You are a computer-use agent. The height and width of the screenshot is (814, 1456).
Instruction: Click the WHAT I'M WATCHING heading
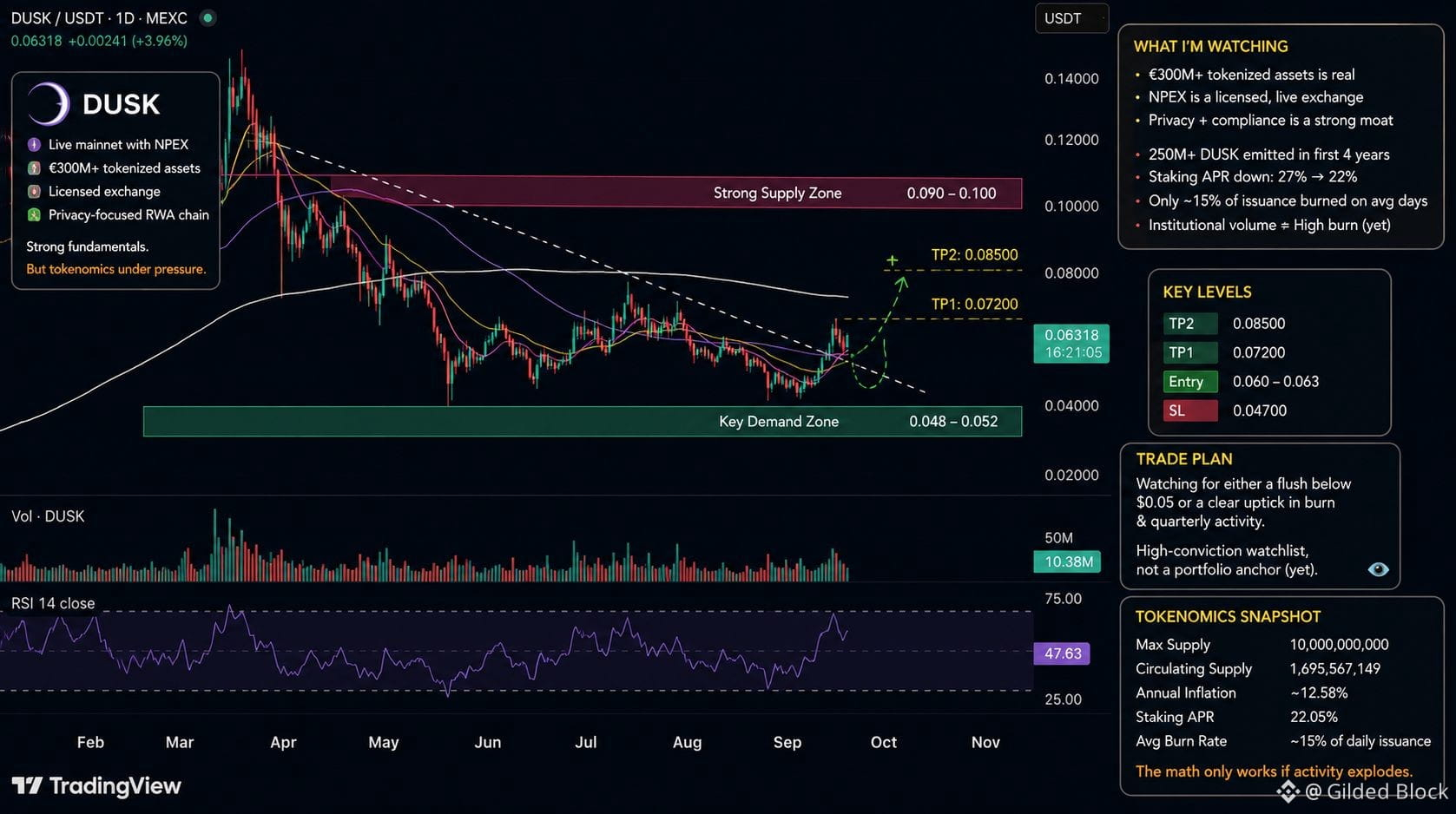pyautogui.click(x=1210, y=47)
